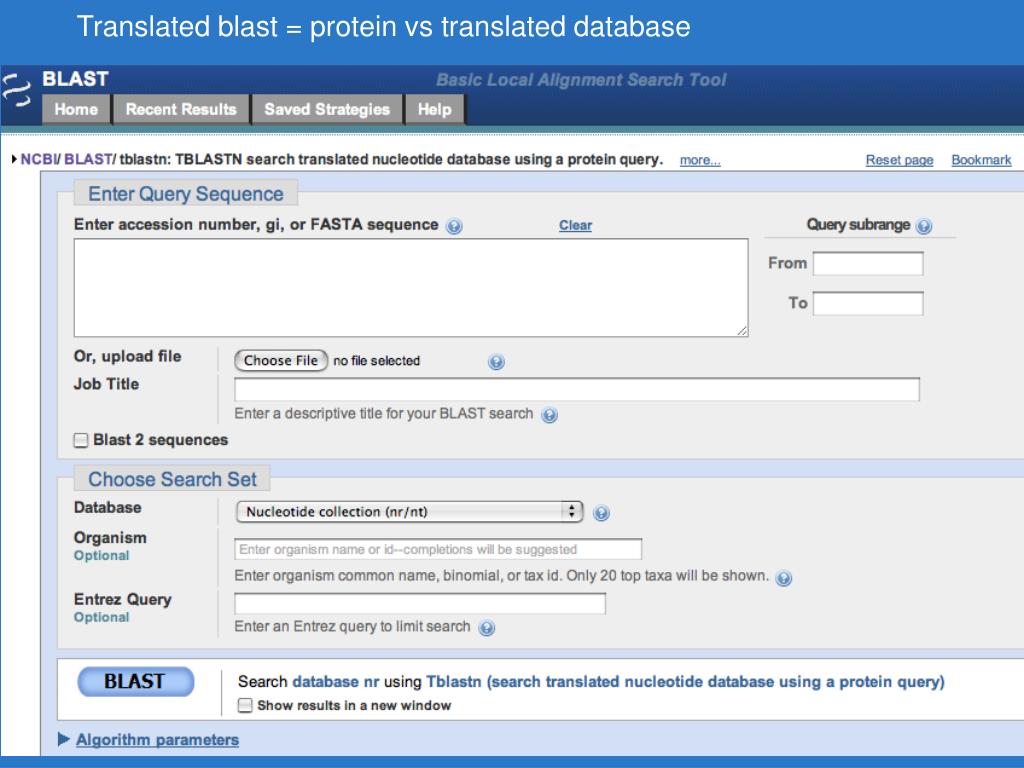Click help icon next to upload file
The width and height of the screenshot is (1024, 768).
496,362
